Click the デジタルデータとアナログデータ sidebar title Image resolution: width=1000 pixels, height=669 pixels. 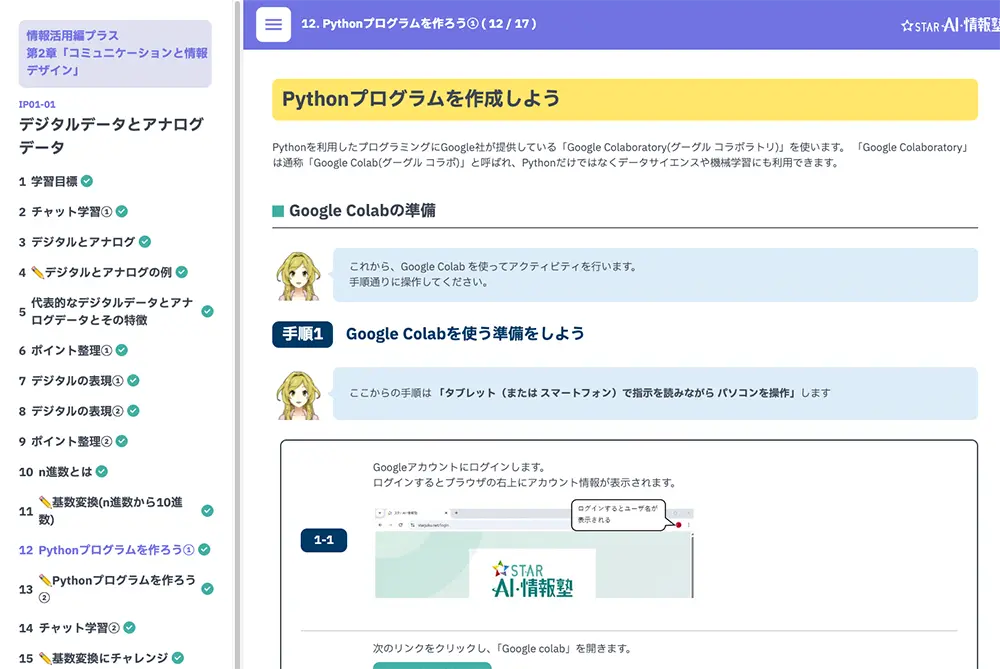(x=111, y=135)
